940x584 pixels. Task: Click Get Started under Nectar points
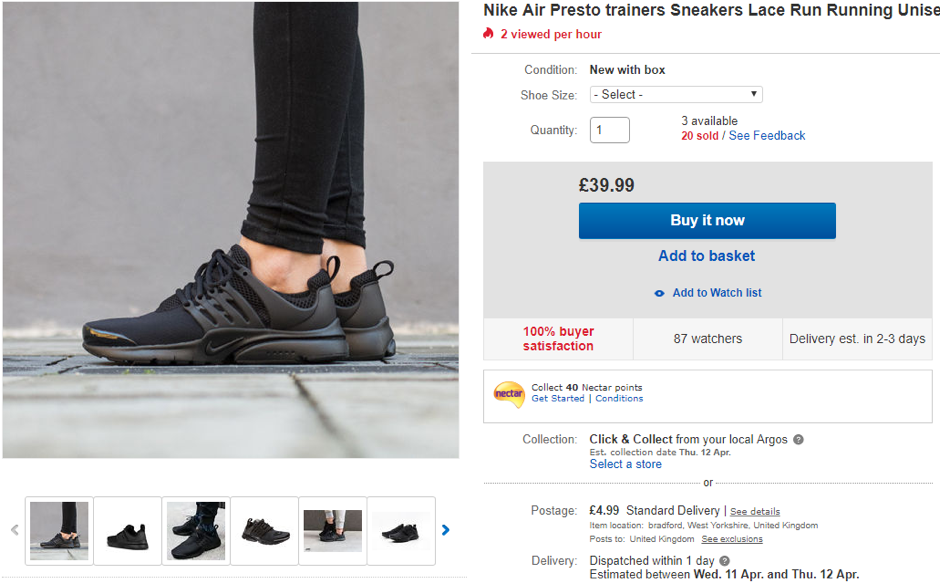(x=557, y=398)
